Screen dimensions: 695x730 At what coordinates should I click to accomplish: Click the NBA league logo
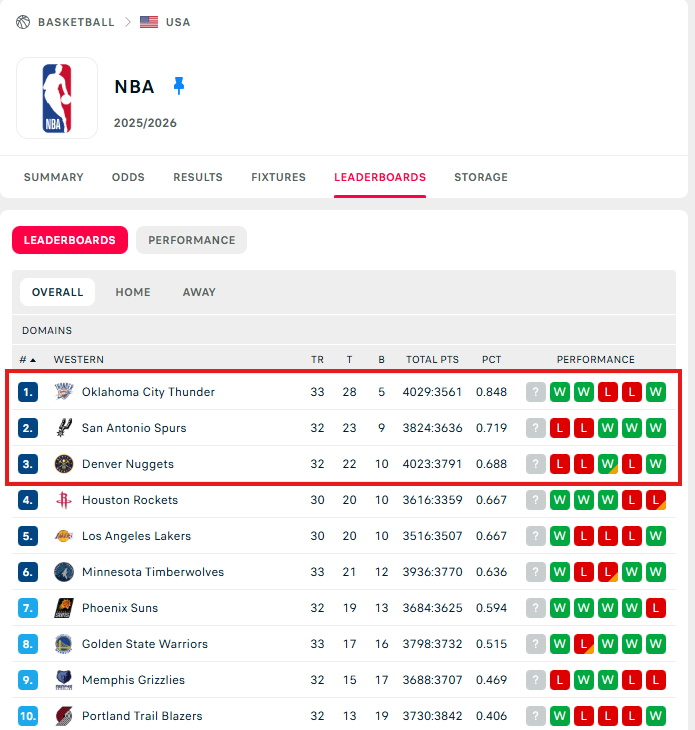tap(57, 98)
